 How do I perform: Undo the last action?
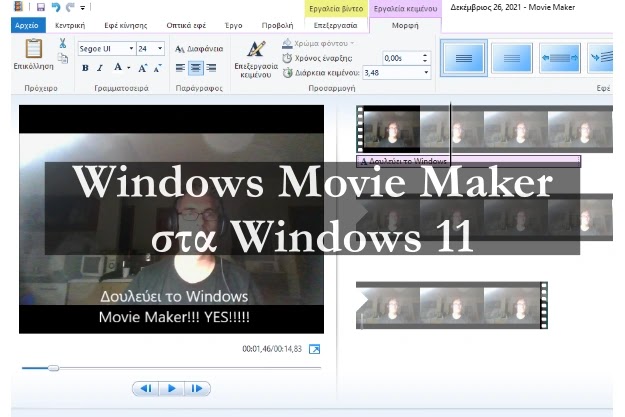[55, 7]
